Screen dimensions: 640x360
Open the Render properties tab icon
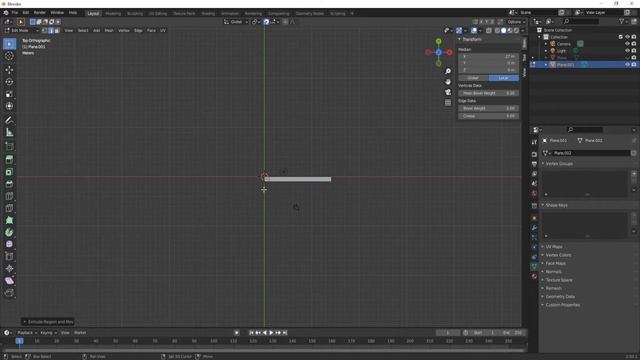534,154
